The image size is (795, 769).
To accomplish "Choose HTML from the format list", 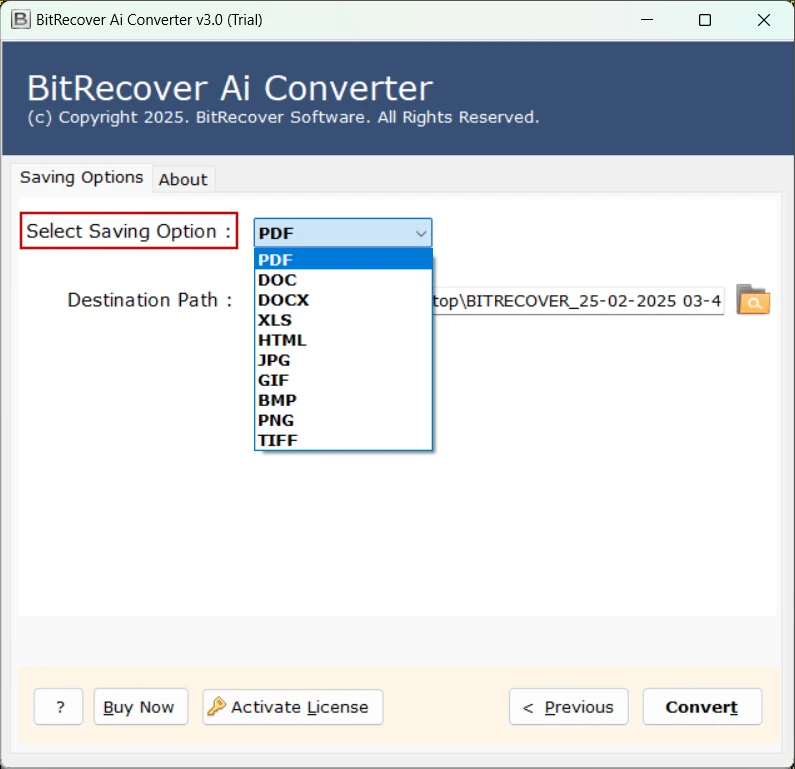I will coord(343,340).
